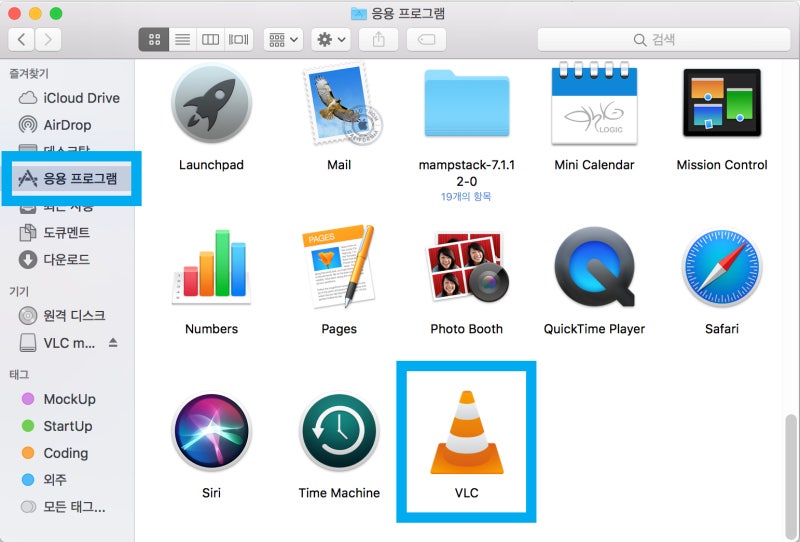Select the Pages app icon
The height and width of the screenshot is (542, 800).
point(339,266)
